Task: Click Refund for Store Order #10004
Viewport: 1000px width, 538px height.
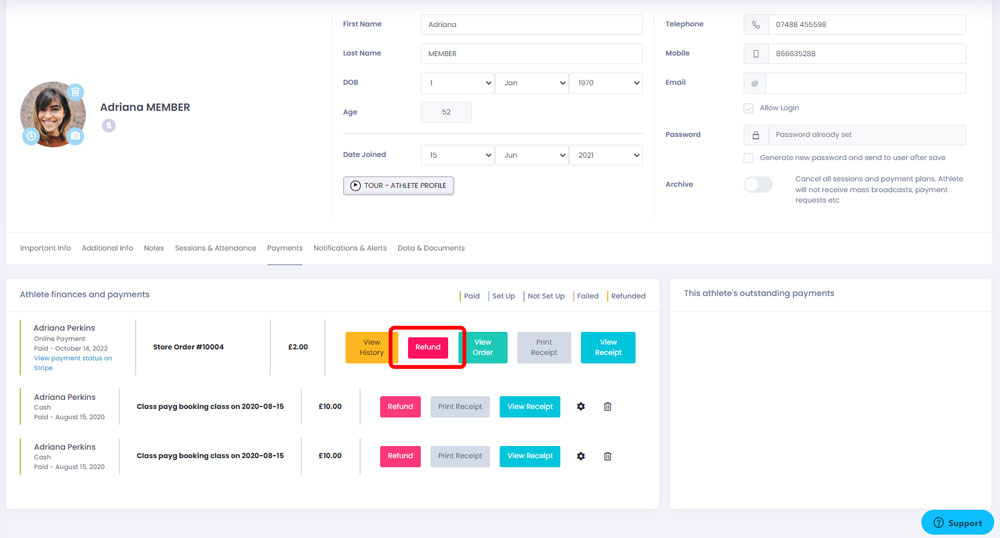Action: tap(428, 347)
